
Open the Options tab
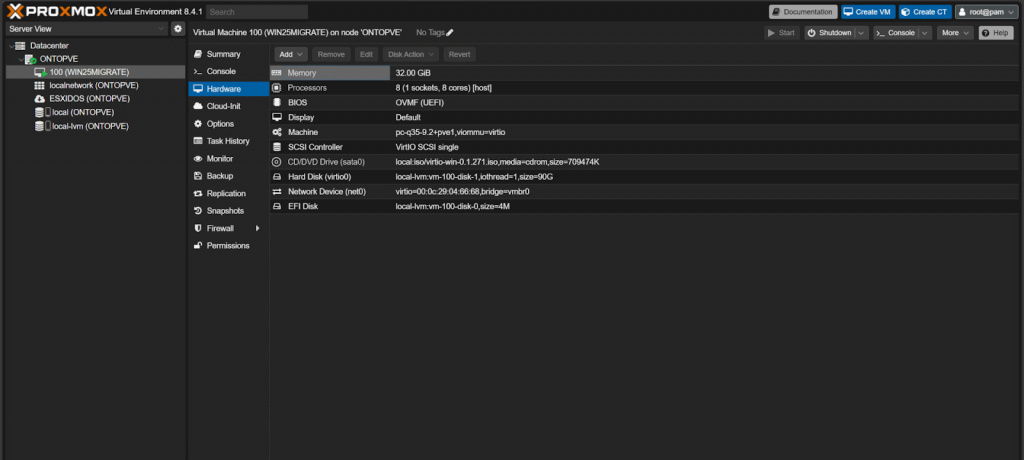point(229,123)
